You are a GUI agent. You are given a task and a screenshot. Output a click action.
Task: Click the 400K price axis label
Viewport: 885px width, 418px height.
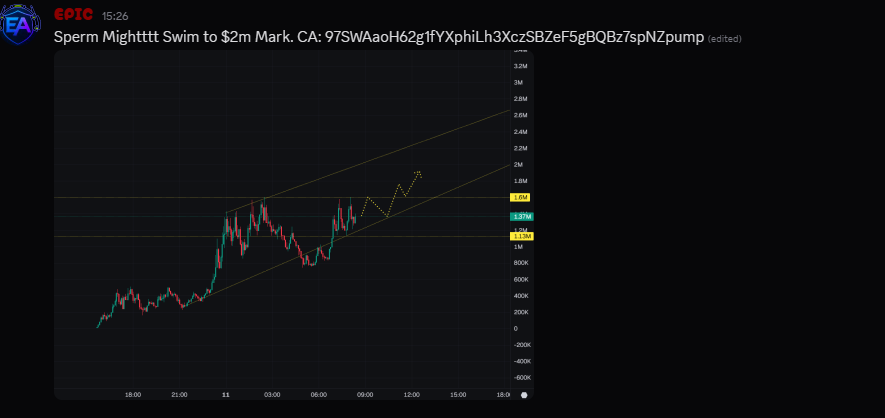click(521, 296)
